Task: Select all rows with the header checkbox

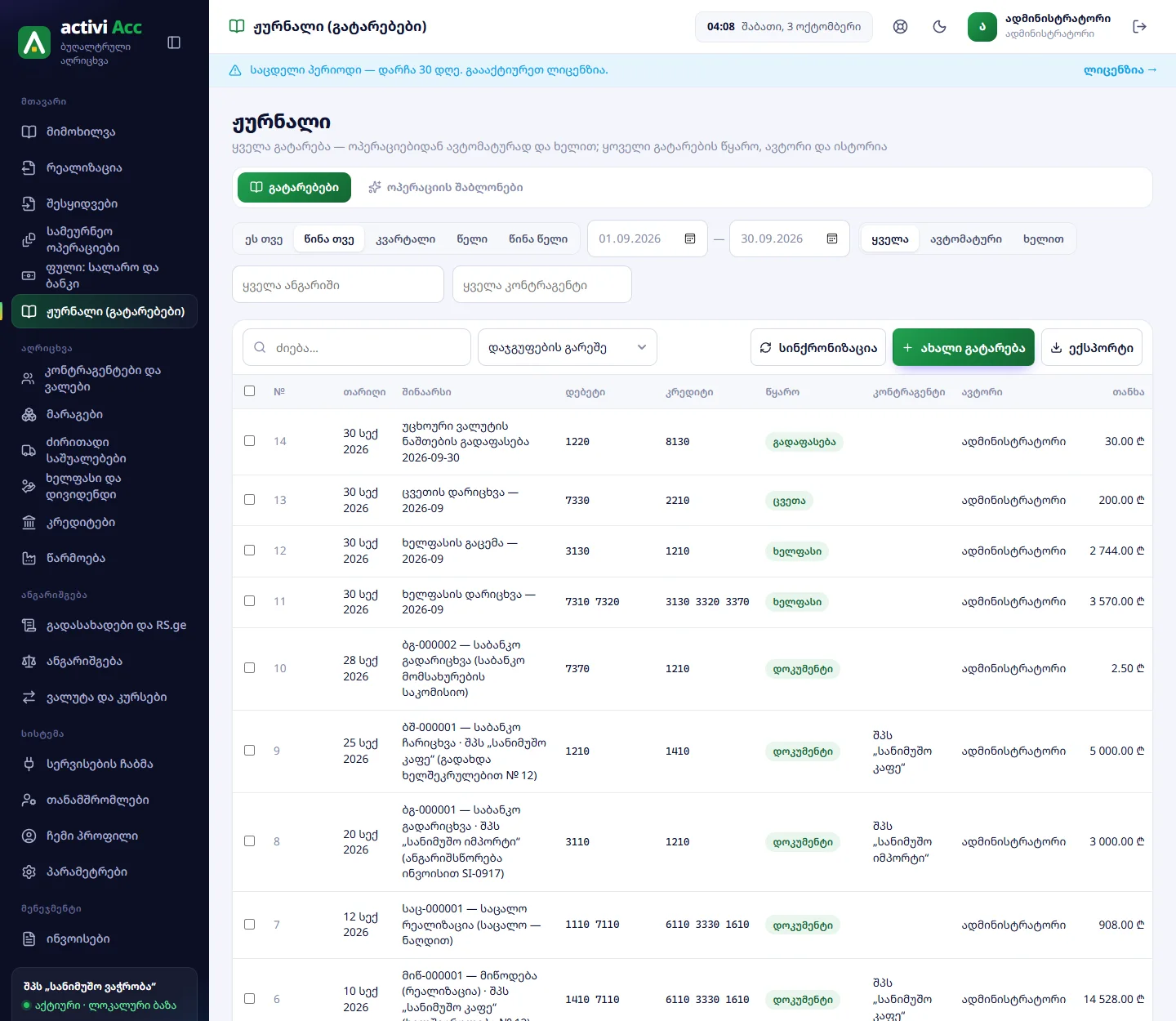Action: pyautogui.click(x=250, y=391)
